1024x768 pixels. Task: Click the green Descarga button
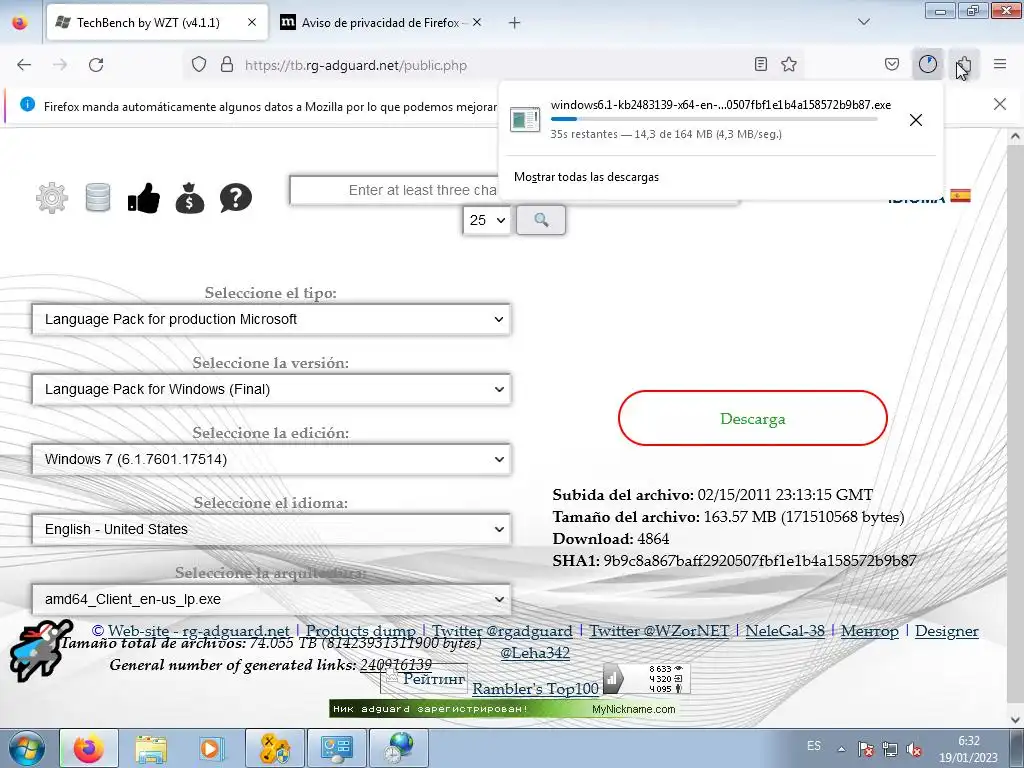pos(752,419)
